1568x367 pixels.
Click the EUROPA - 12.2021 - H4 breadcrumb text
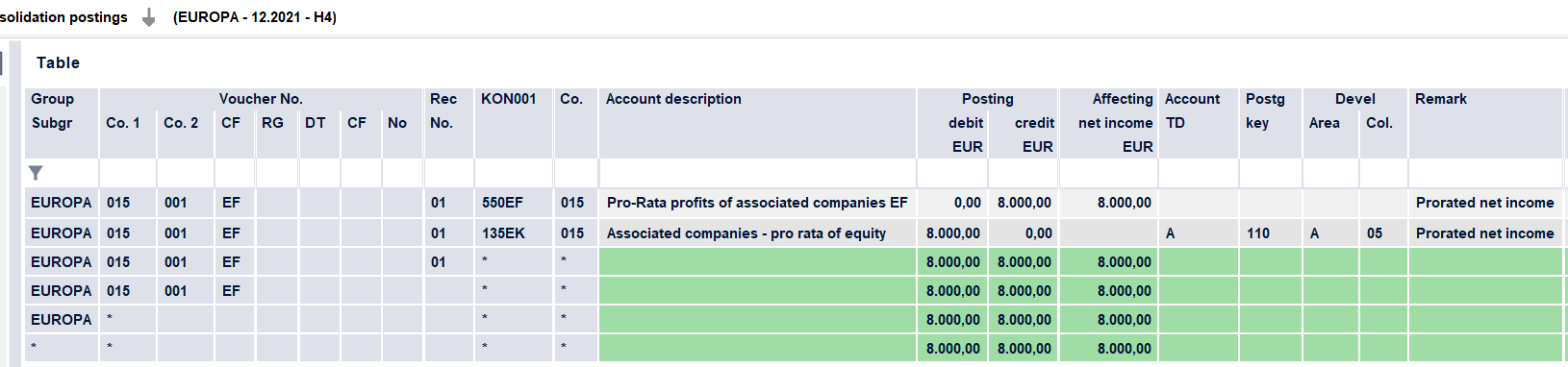(255, 17)
